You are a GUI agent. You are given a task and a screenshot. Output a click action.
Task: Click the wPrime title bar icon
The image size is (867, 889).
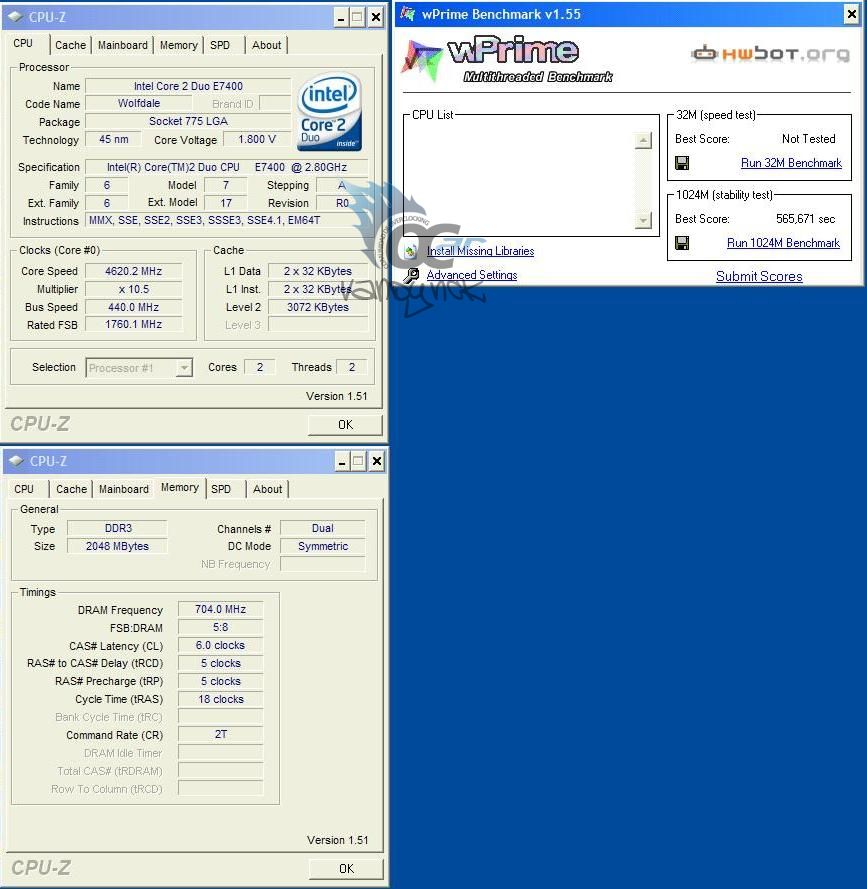point(408,13)
